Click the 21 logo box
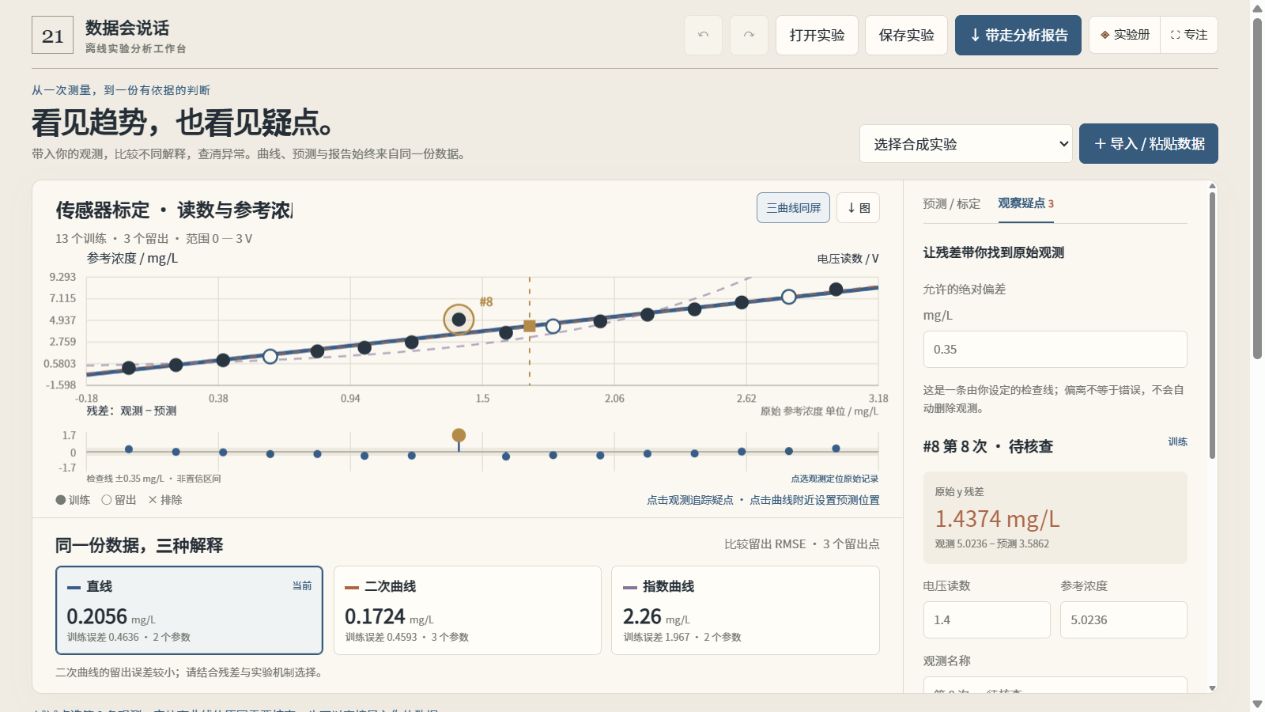This screenshot has width=1265, height=712. tap(53, 35)
